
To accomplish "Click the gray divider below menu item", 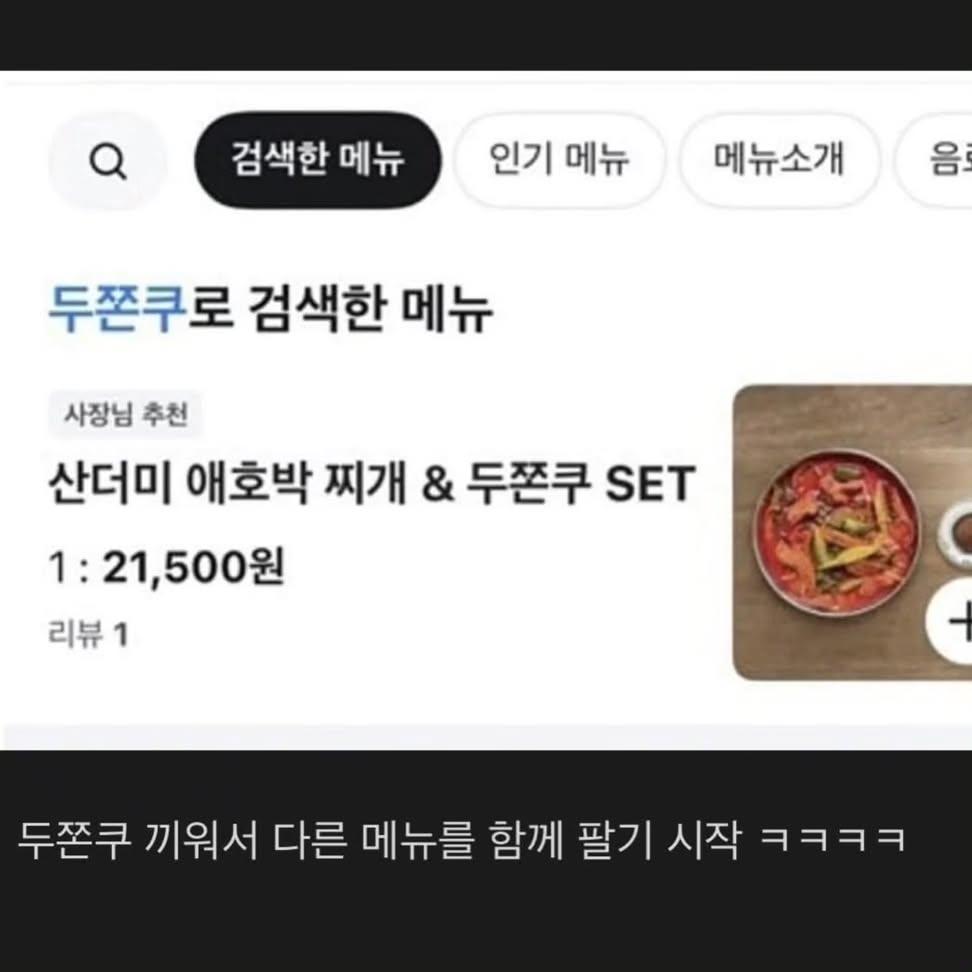I will [x=486, y=736].
